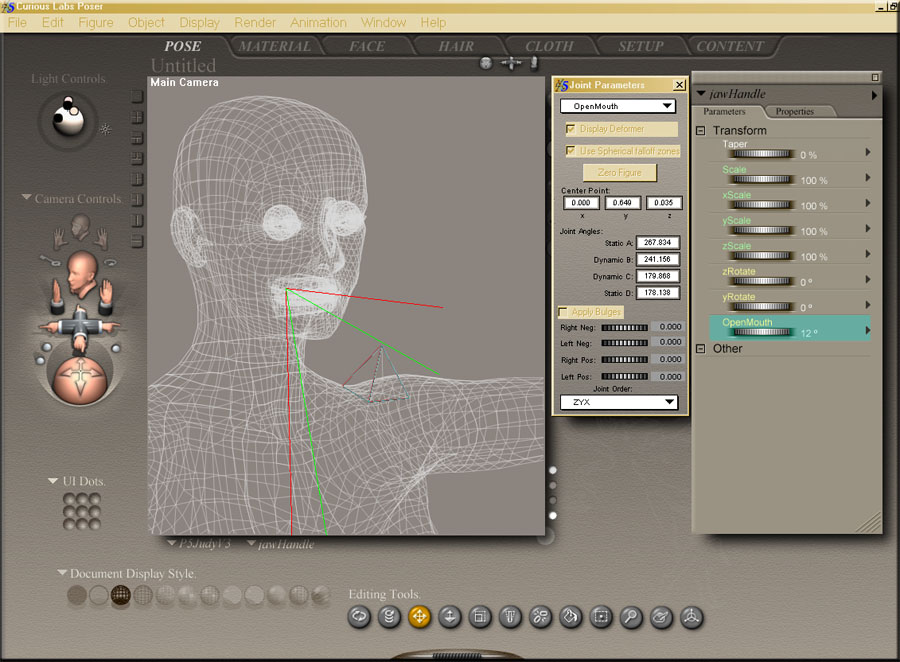Open the MATERIAL room tab
Screen dimensions: 900x662
pyautogui.click(x=274, y=46)
